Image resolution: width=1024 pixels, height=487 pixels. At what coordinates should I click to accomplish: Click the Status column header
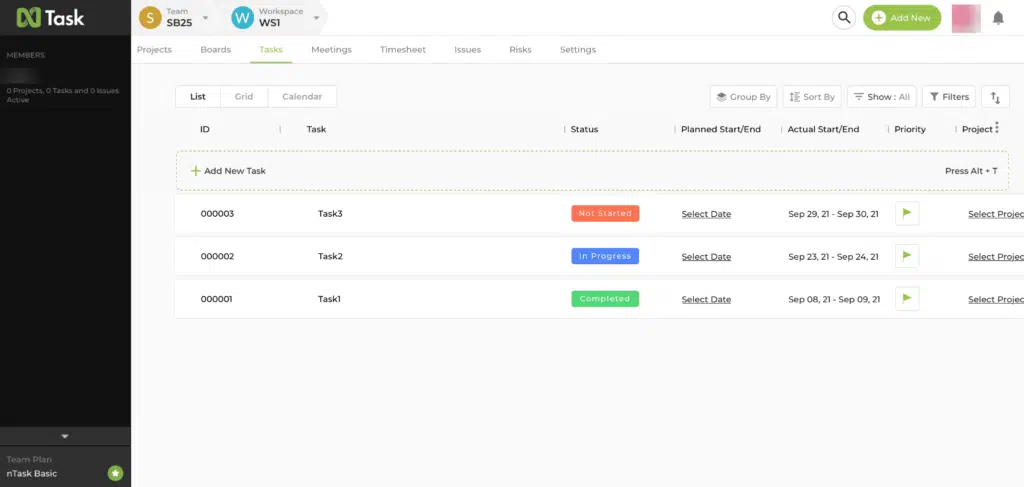[584, 129]
